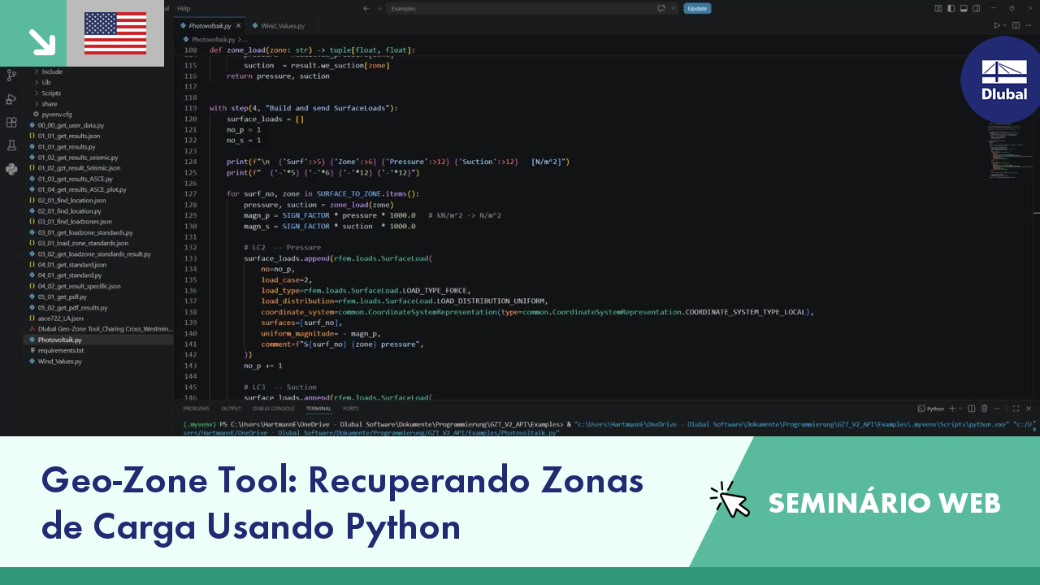Click the new terminal plus icon
The image size is (1040, 585).
coord(952,409)
